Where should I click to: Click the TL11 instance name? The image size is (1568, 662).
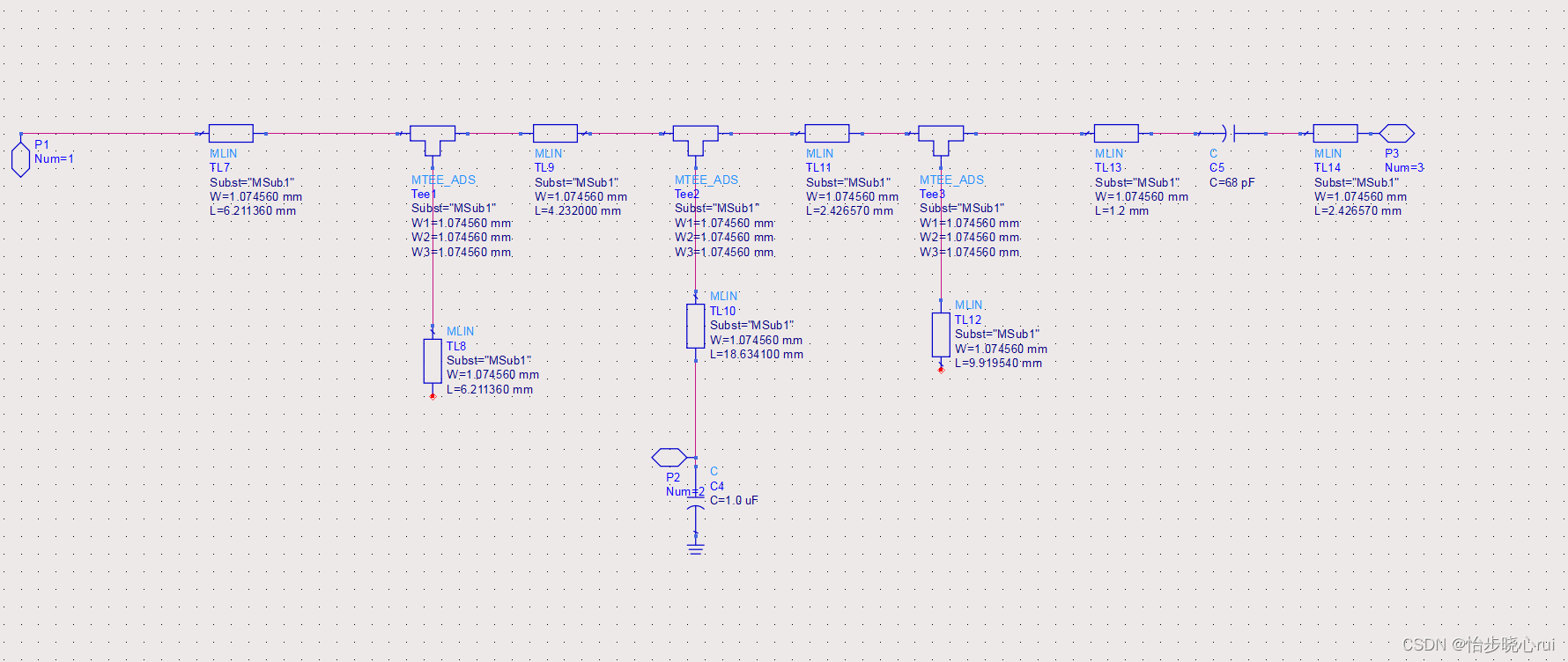[x=818, y=167]
